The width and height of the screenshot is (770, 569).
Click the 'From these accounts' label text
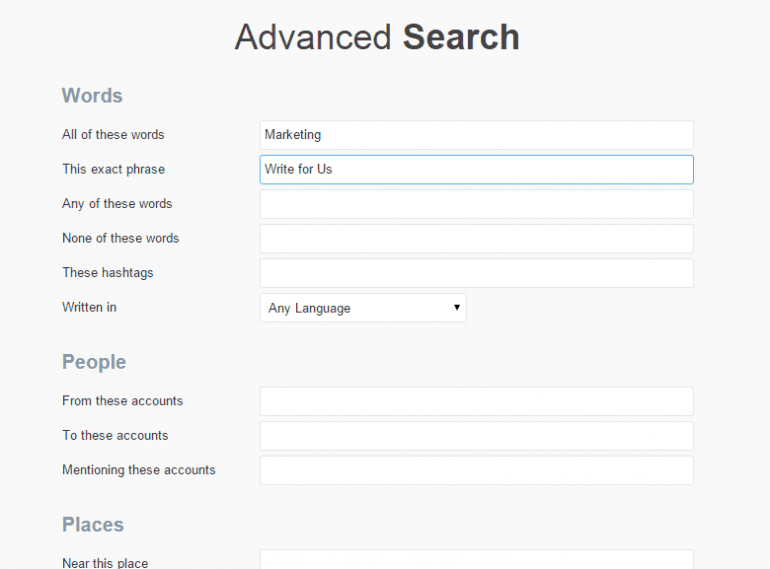coord(122,401)
